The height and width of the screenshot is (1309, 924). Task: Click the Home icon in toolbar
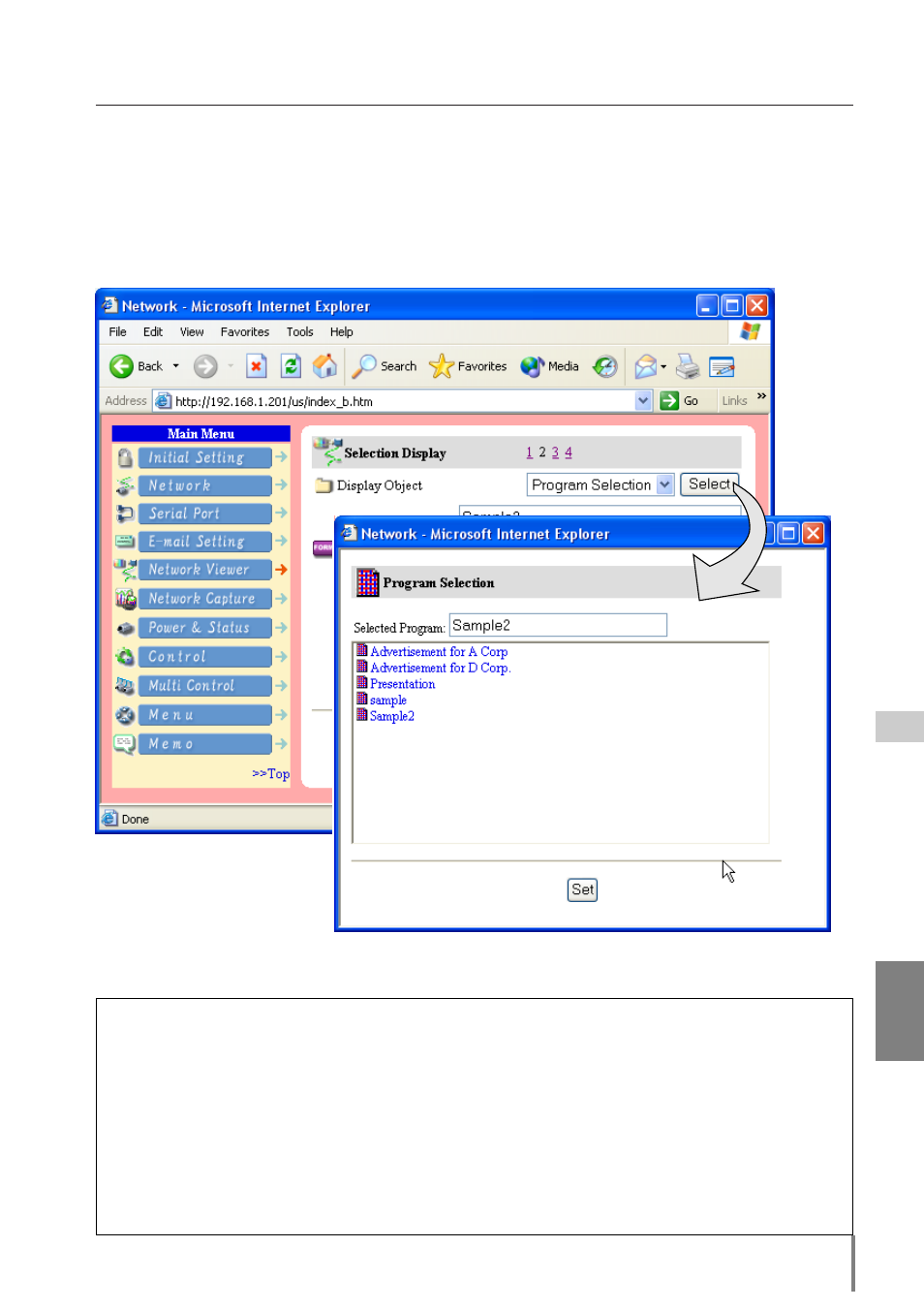pos(325,366)
